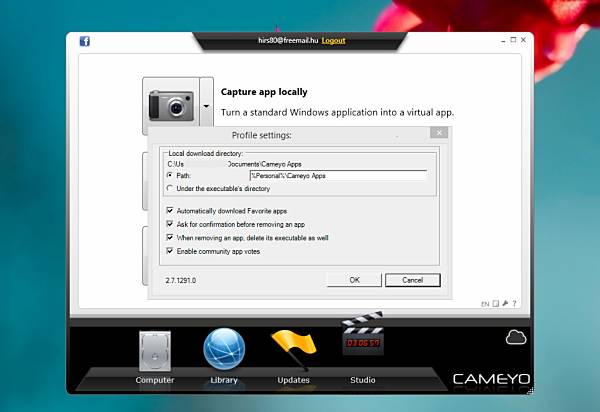Confirm profile settings with OK
This screenshot has height=412, width=600.
point(354,280)
